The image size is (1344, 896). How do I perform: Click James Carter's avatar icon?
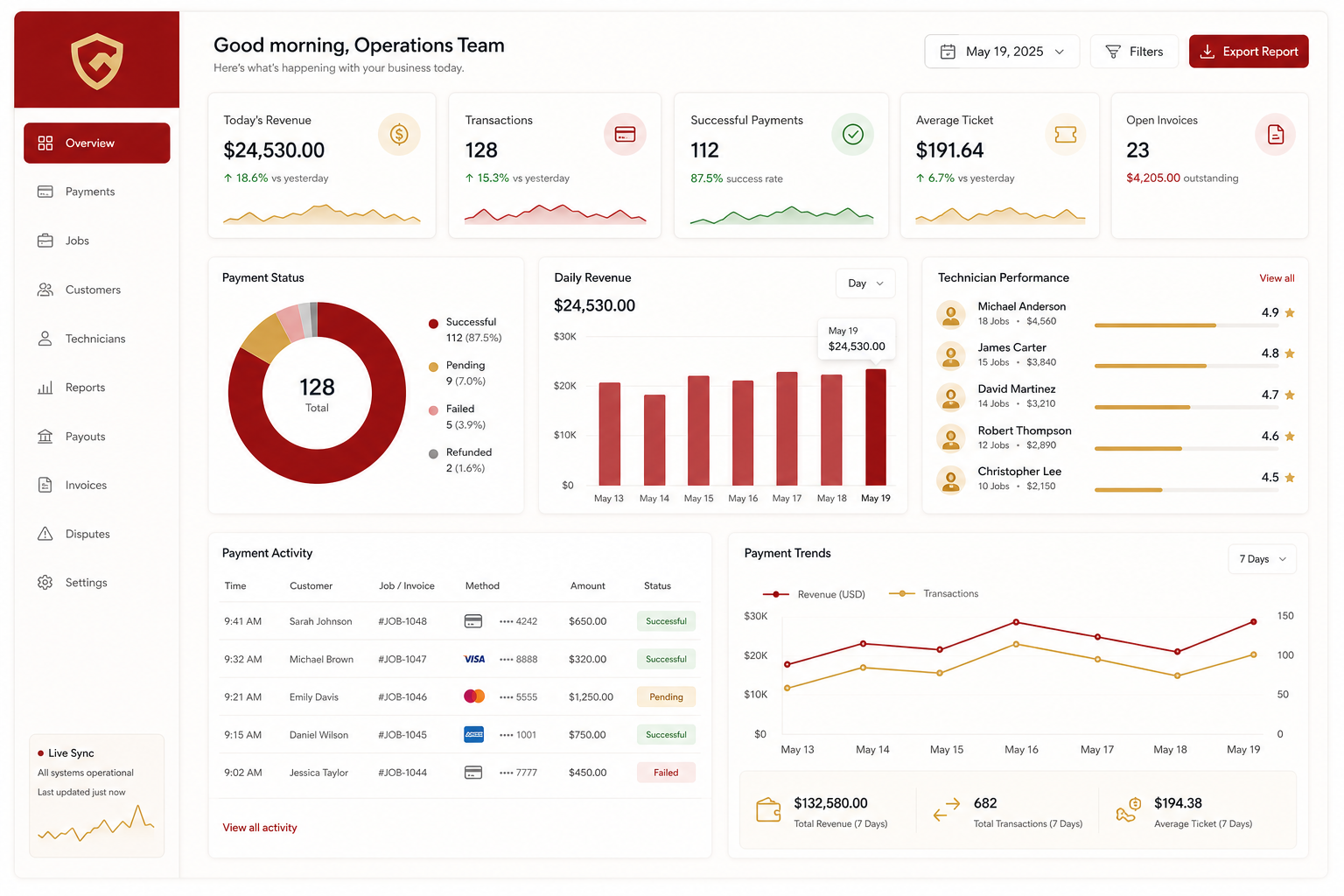950,354
